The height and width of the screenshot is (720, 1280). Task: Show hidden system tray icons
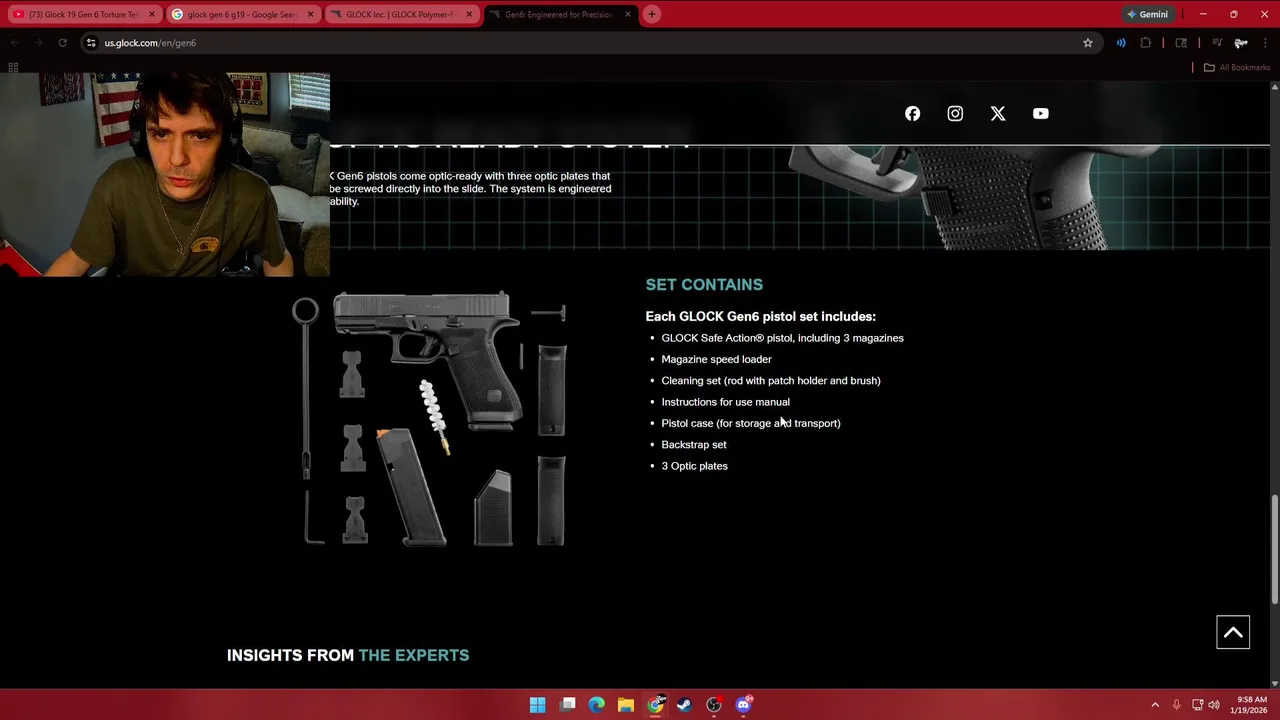tap(1155, 705)
